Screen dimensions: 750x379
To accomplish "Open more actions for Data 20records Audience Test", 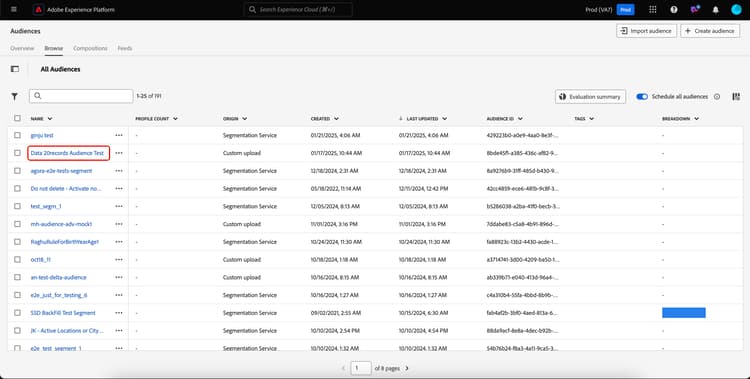I will [x=119, y=153].
